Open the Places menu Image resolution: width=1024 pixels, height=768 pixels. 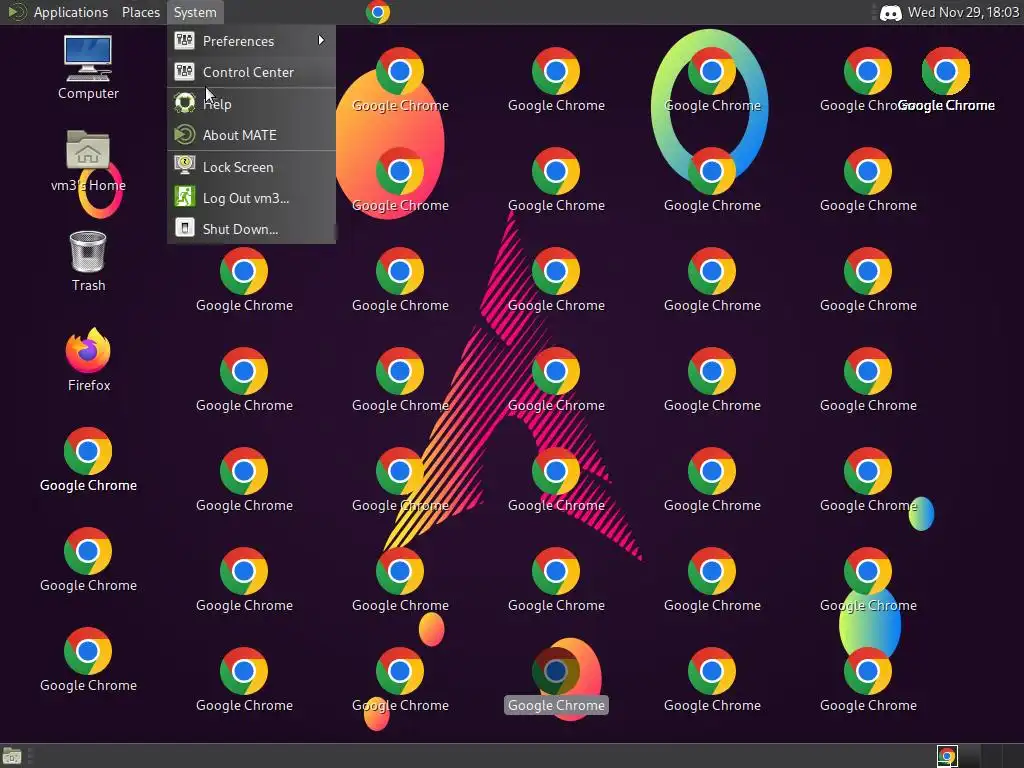click(140, 12)
